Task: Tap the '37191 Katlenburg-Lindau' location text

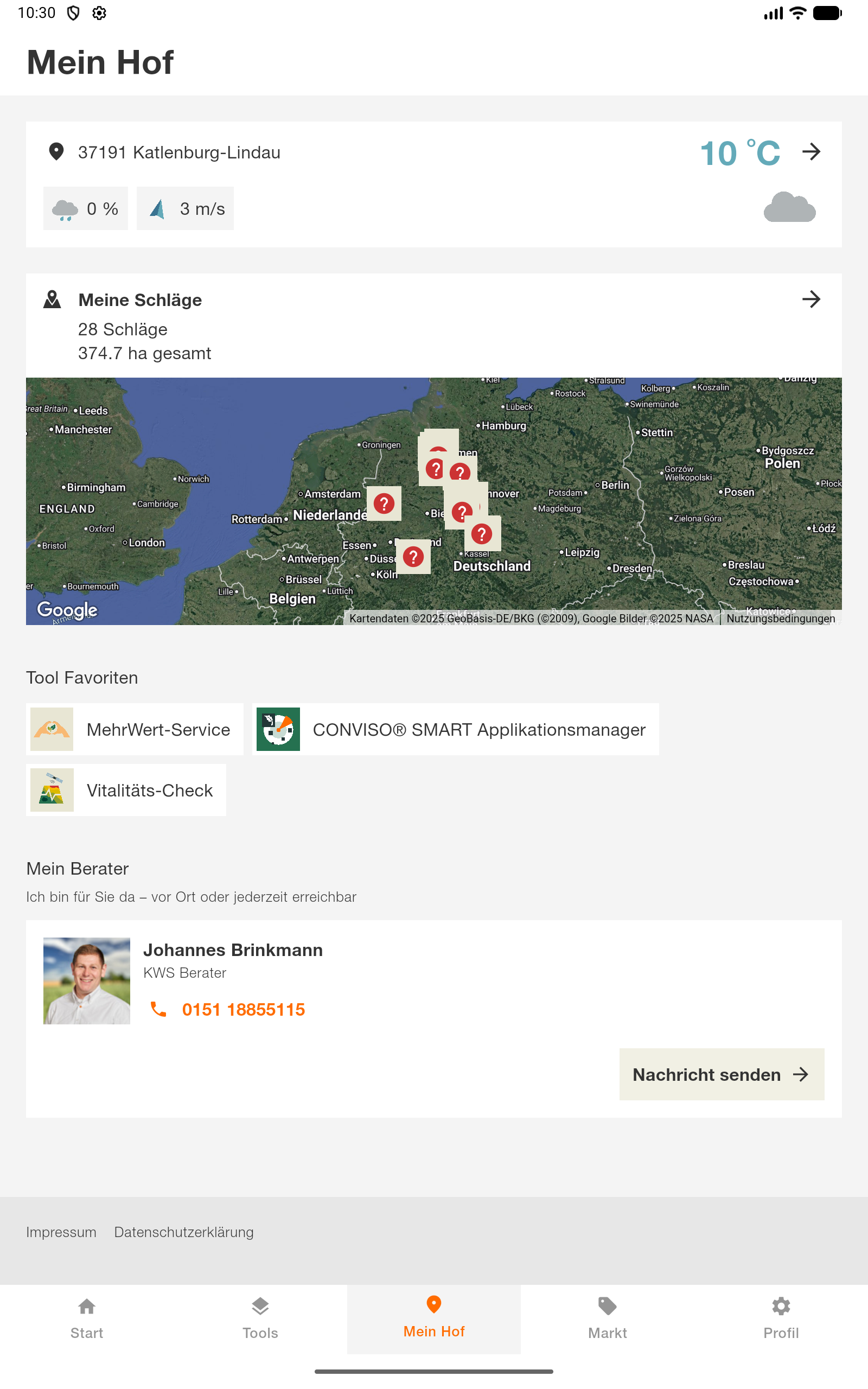Action: click(179, 152)
